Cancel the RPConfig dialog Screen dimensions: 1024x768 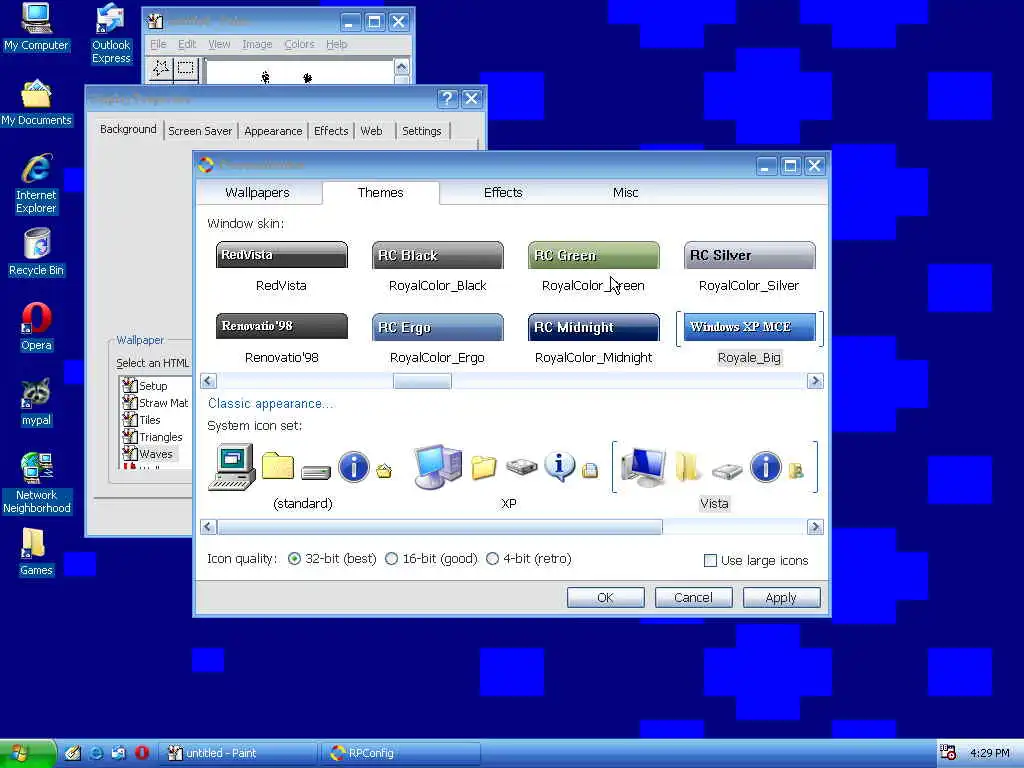pyautogui.click(x=694, y=598)
